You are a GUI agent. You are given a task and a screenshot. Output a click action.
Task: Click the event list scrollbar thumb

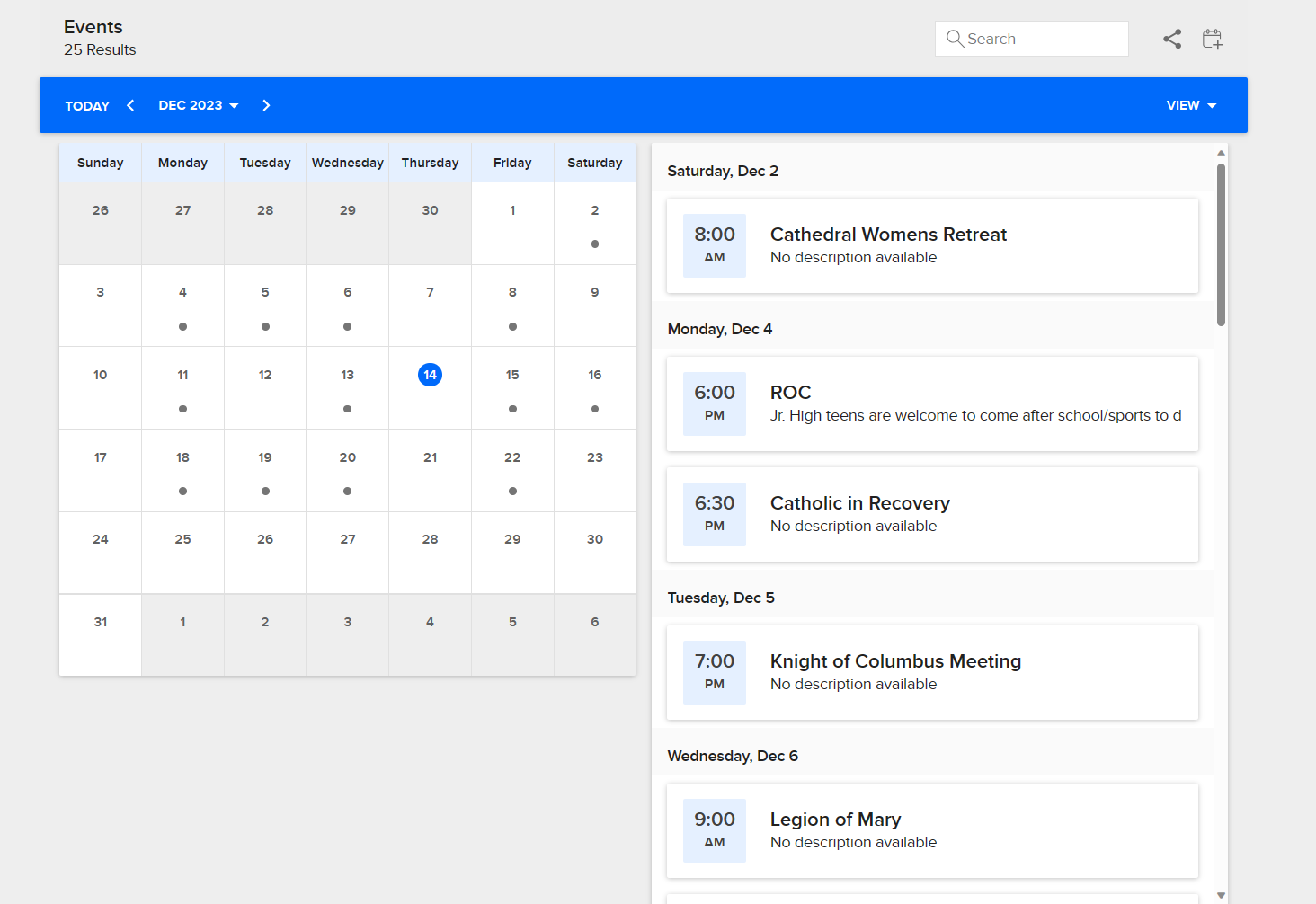(1221, 244)
